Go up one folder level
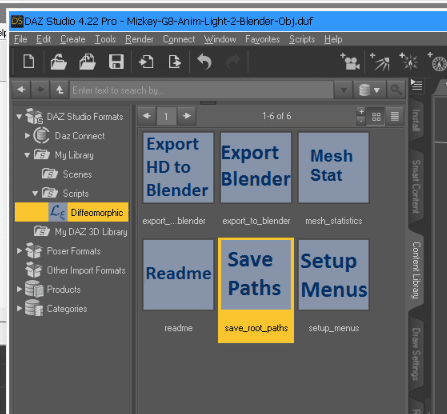The image size is (447, 414). point(59,90)
